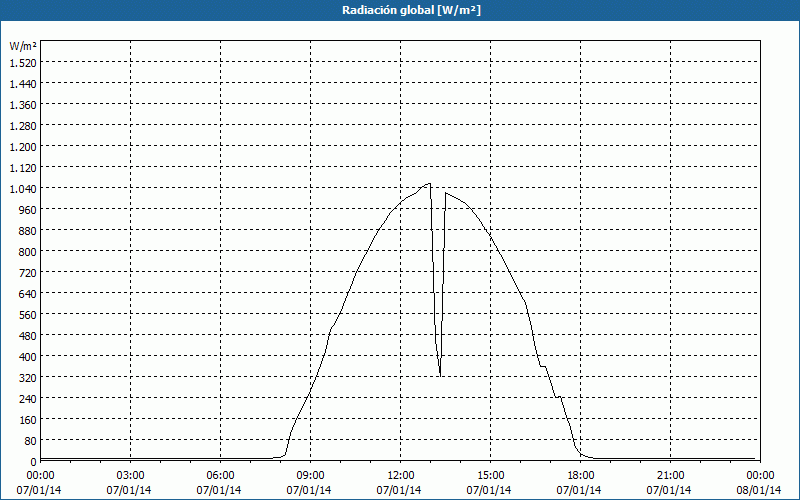Select the 1.200 y-axis value
Viewport: 800px width, 500px height.
coord(23,146)
